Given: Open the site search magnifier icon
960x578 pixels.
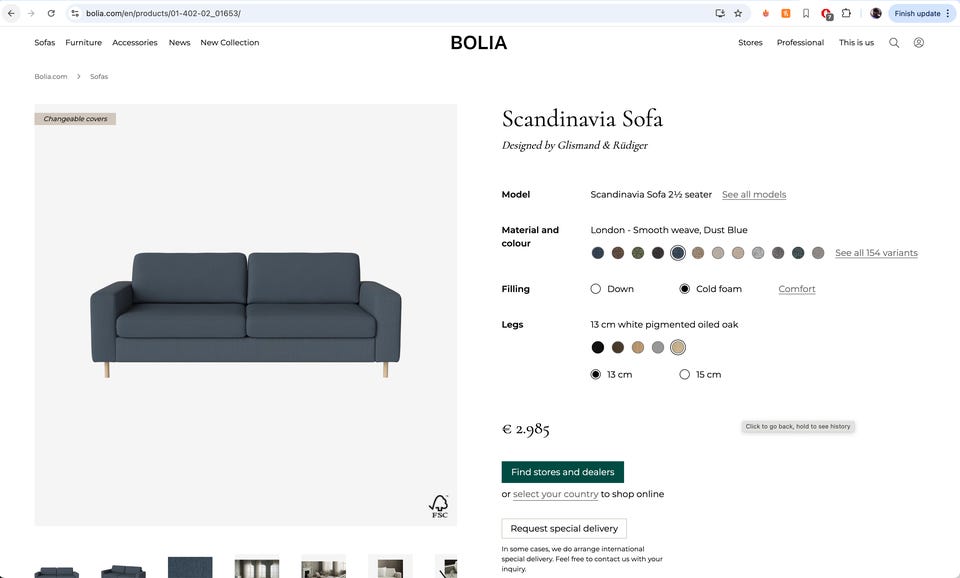Looking at the screenshot, I should tap(894, 43).
